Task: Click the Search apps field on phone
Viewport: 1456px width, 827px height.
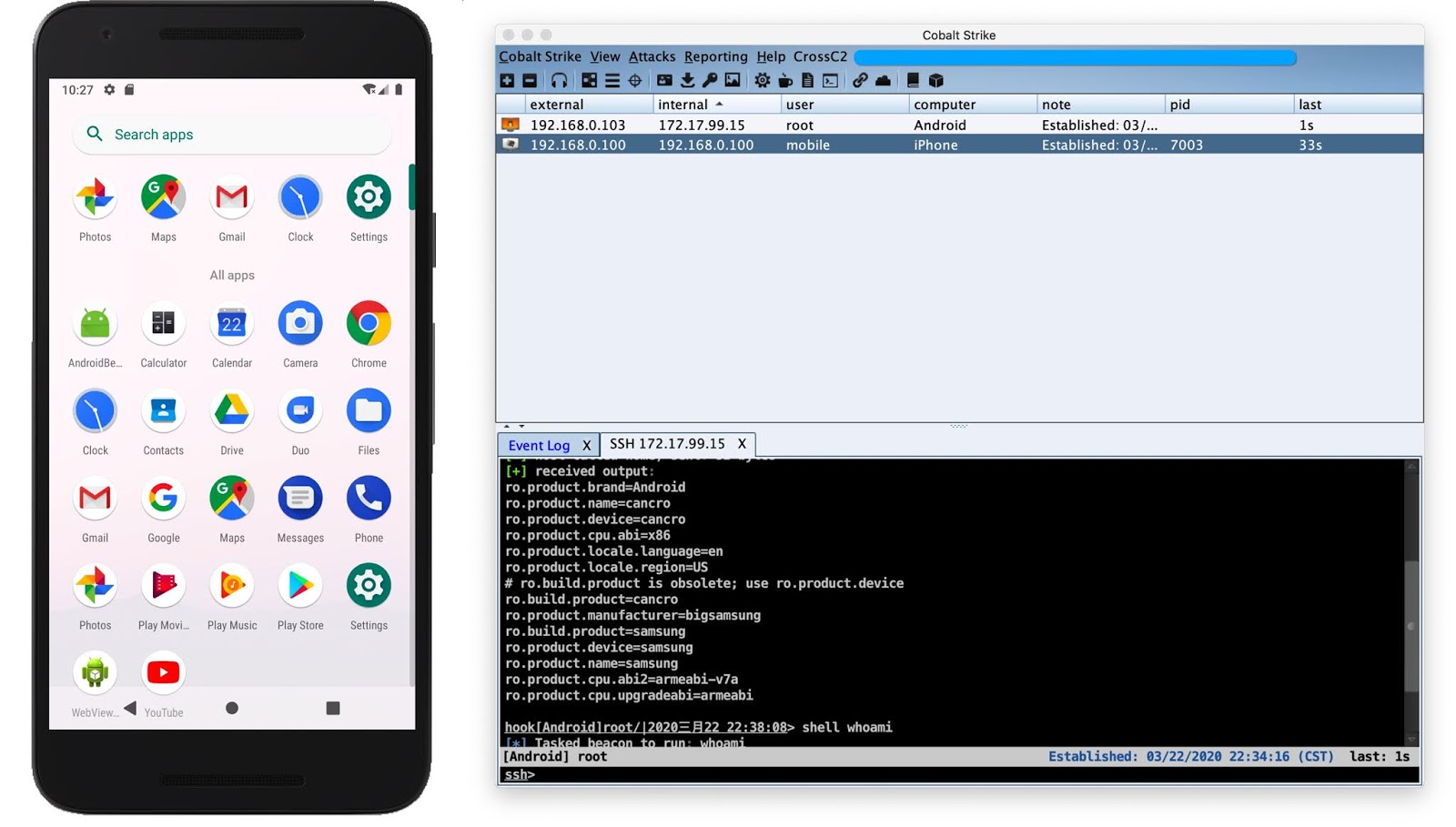Action: 232,135
